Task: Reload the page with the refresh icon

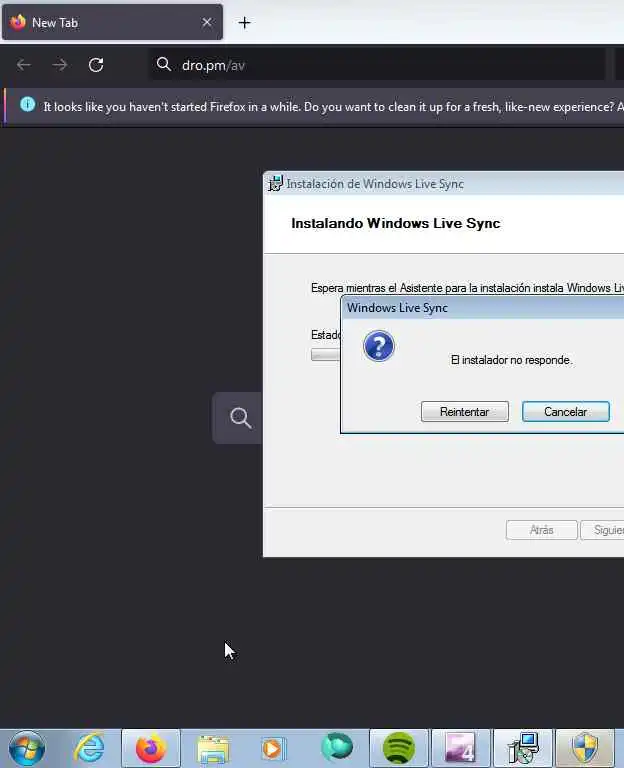Action: [x=96, y=65]
